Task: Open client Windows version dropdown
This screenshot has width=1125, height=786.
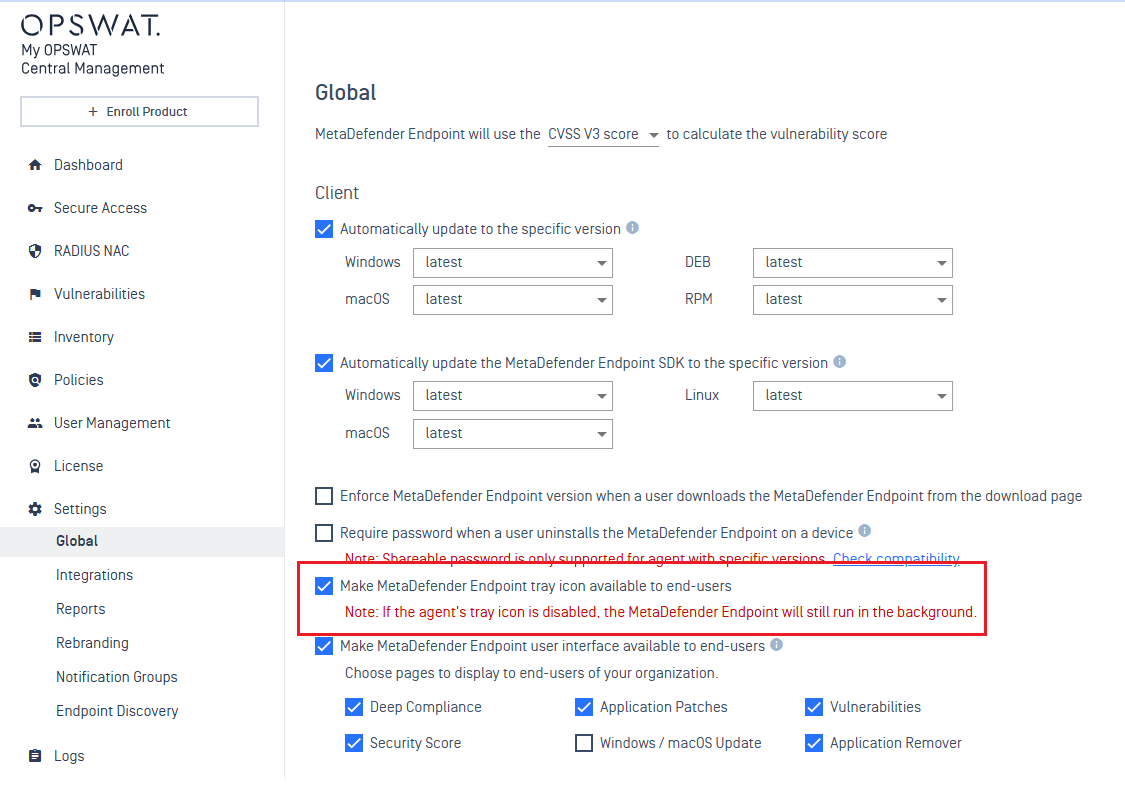Action: pyautogui.click(x=513, y=262)
